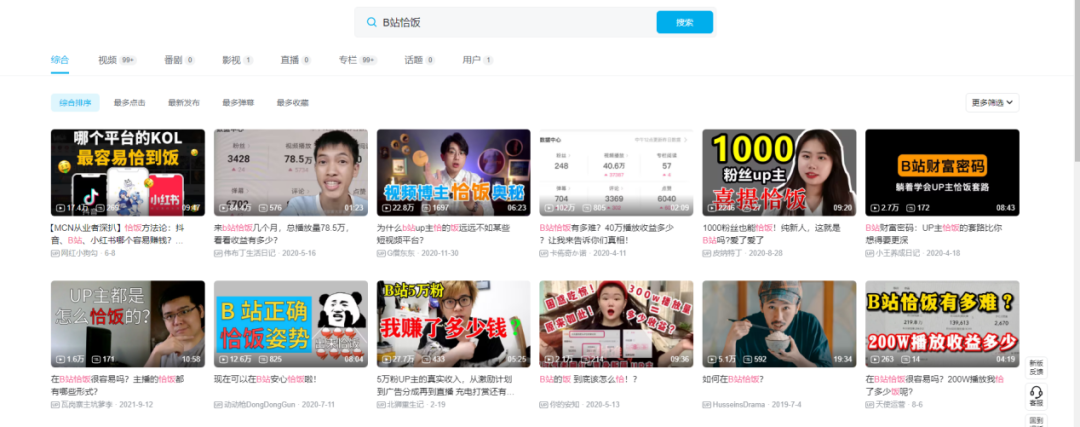Click the blue 搜索 button

click(685, 22)
